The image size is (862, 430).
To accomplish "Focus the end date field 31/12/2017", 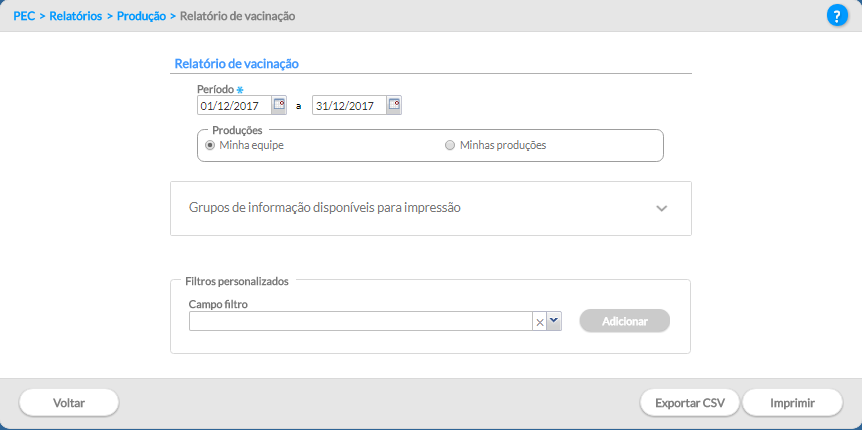I will coord(349,106).
